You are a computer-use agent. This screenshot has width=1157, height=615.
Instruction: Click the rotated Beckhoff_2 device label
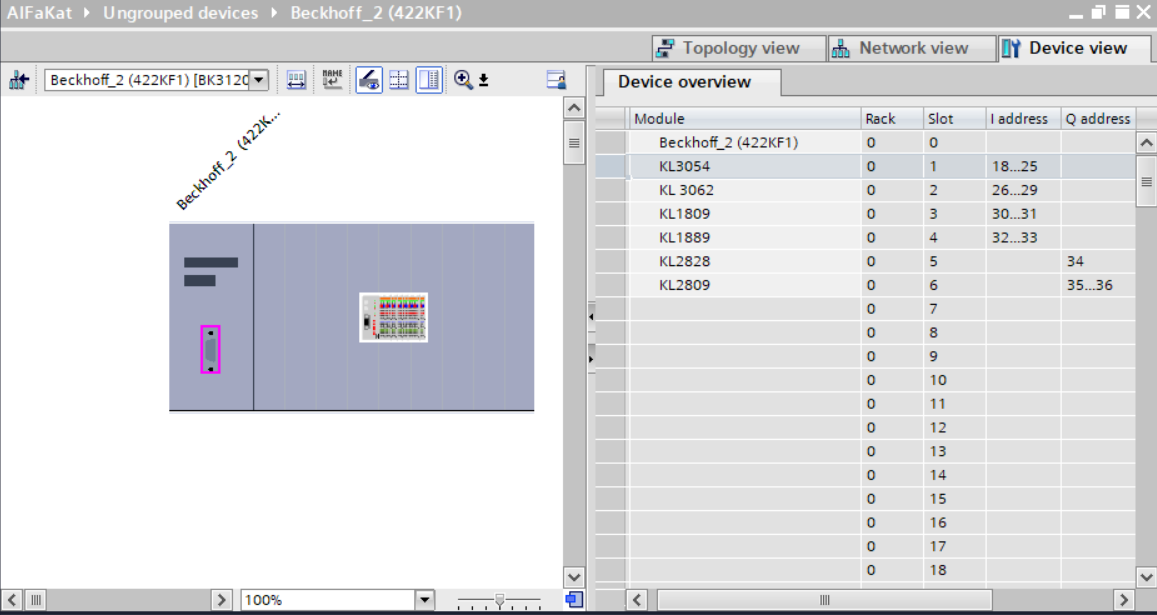(x=229, y=160)
